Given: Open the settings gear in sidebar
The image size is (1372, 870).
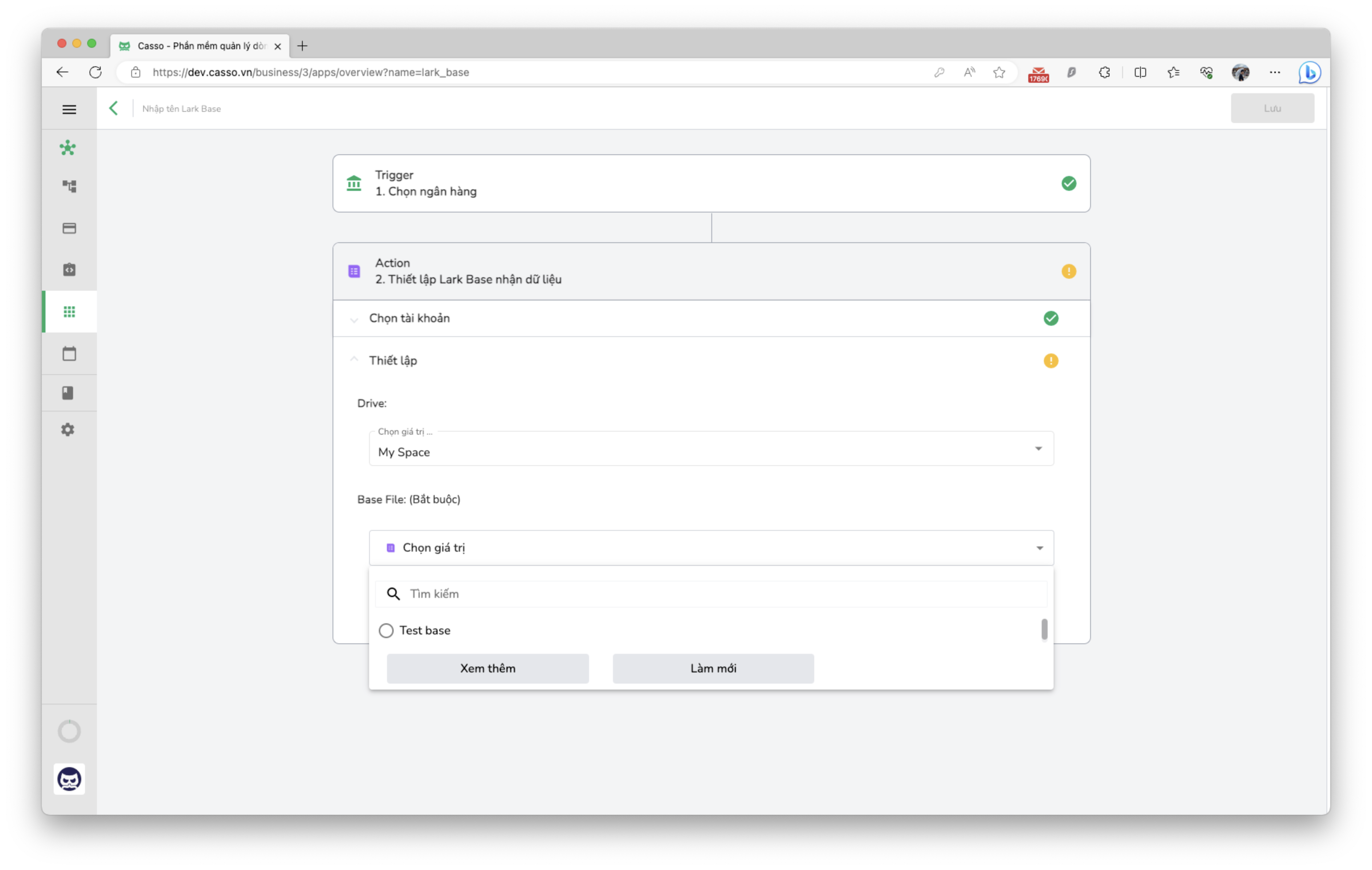Looking at the screenshot, I should (x=68, y=429).
